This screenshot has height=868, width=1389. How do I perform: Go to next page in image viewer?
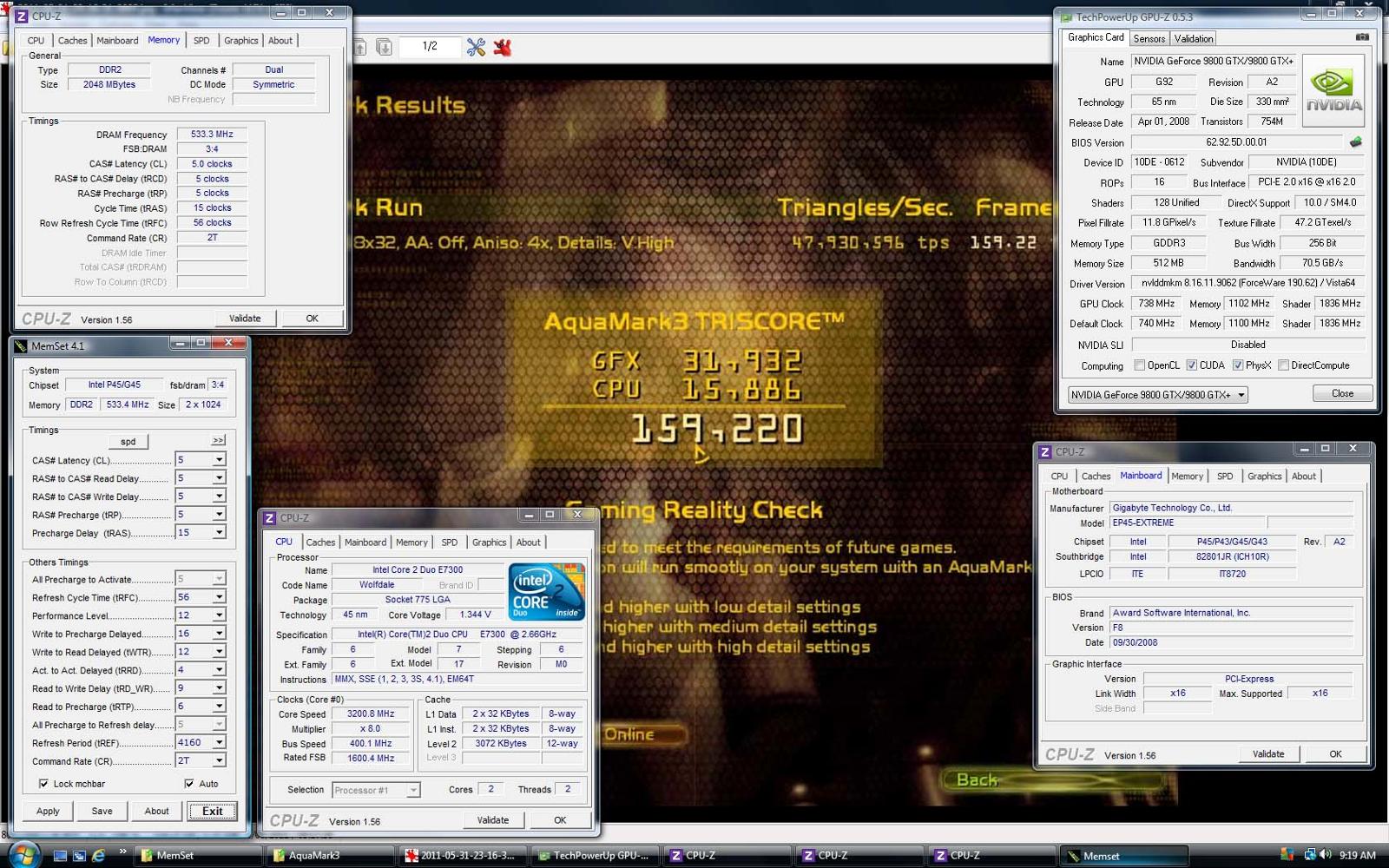coord(384,47)
